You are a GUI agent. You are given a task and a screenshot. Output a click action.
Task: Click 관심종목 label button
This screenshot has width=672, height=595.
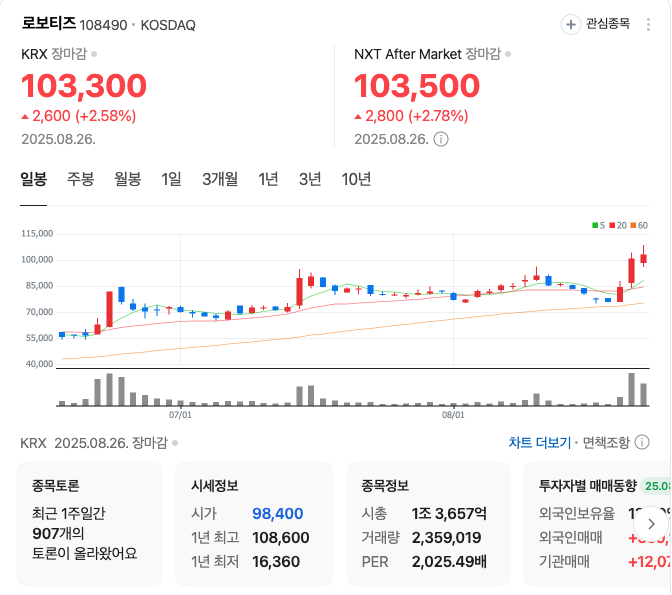(x=608, y=24)
